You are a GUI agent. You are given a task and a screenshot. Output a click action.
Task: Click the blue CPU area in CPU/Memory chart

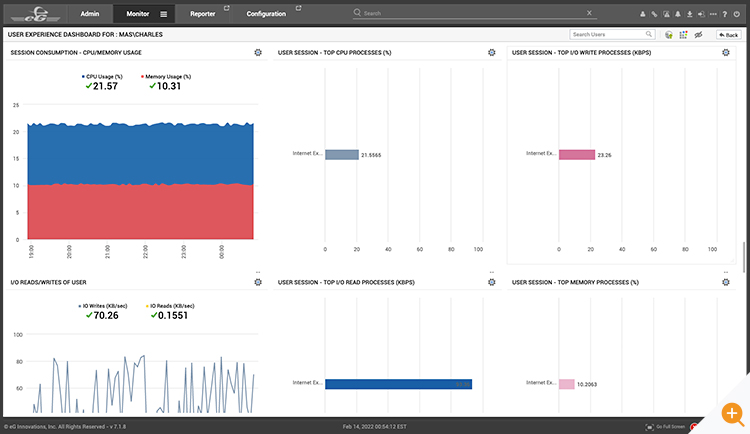(140, 154)
